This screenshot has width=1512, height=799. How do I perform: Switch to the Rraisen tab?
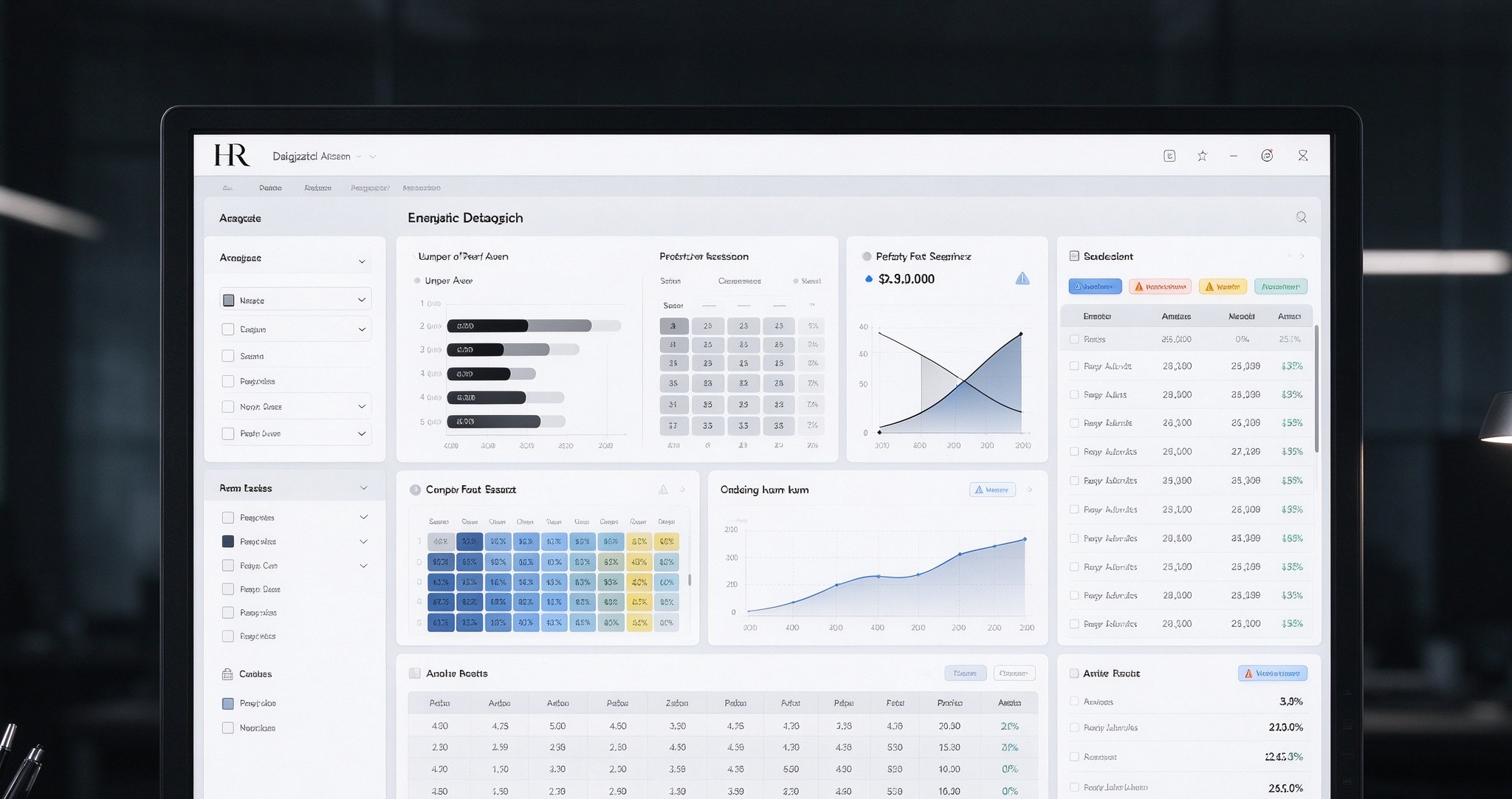pos(317,188)
